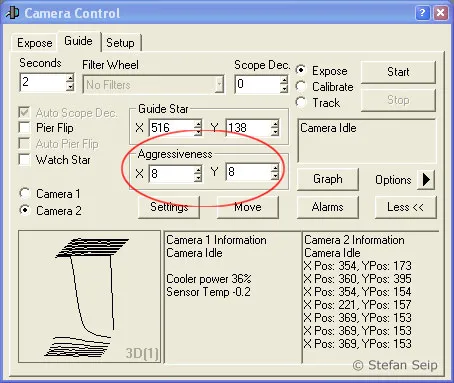
Task: Click the Start button
Action: click(x=398, y=72)
